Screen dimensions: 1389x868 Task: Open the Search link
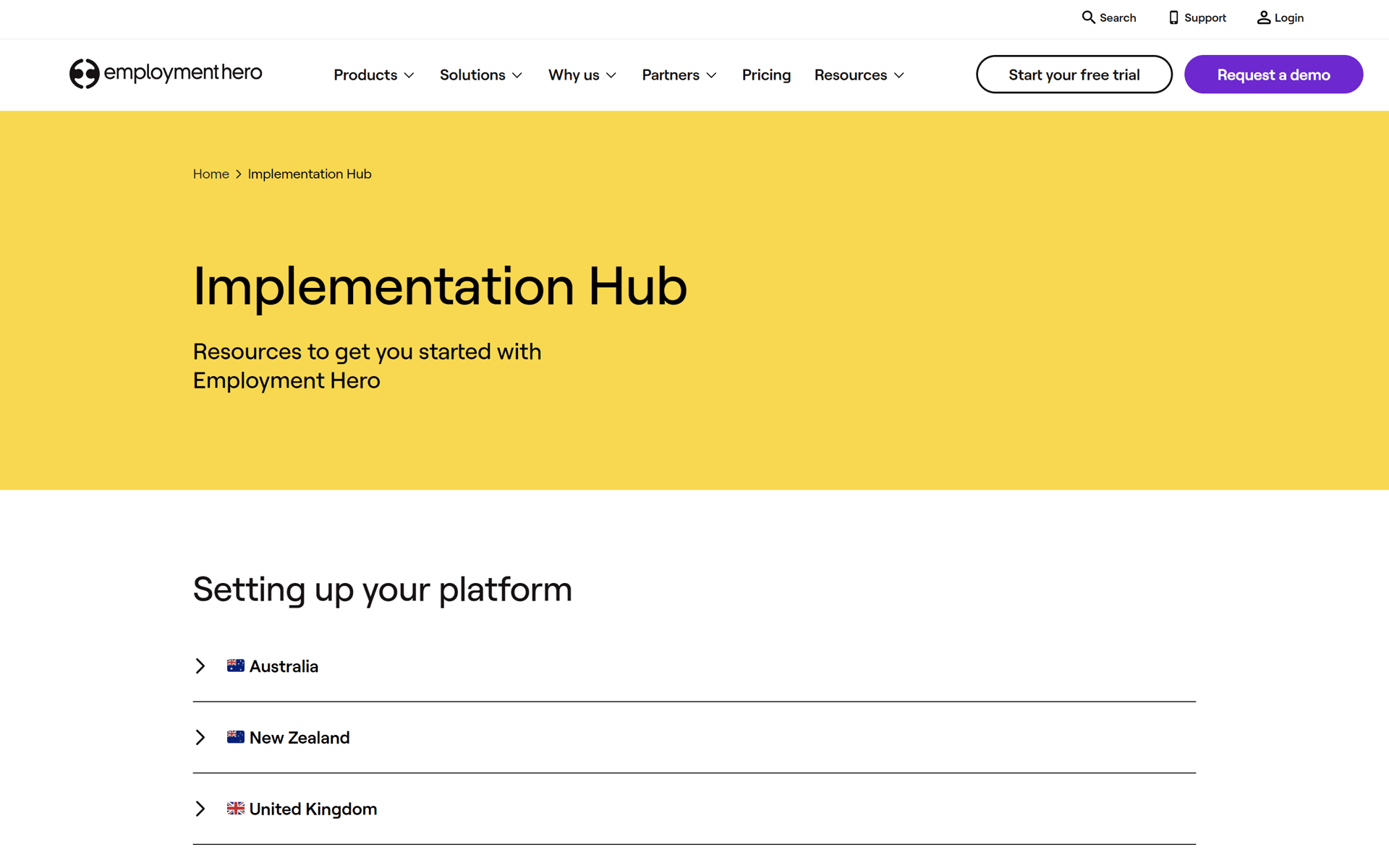tap(1109, 17)
